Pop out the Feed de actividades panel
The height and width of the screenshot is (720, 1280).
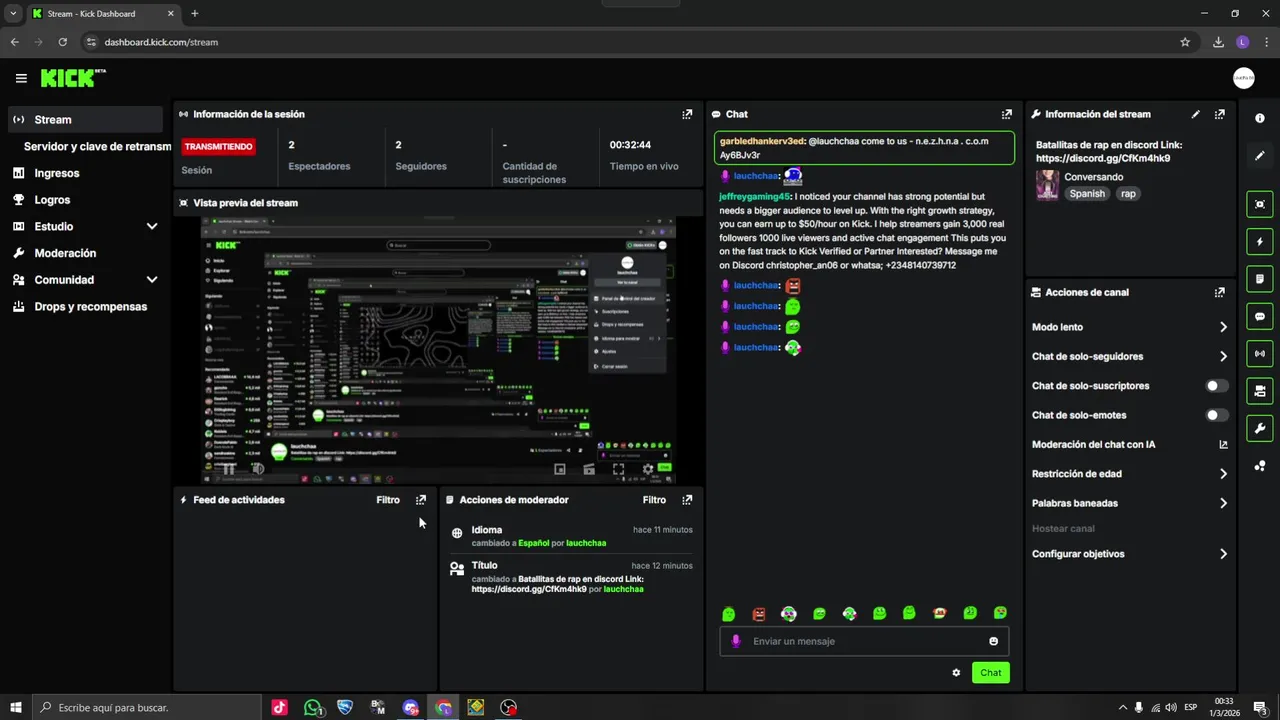(421, 500)
